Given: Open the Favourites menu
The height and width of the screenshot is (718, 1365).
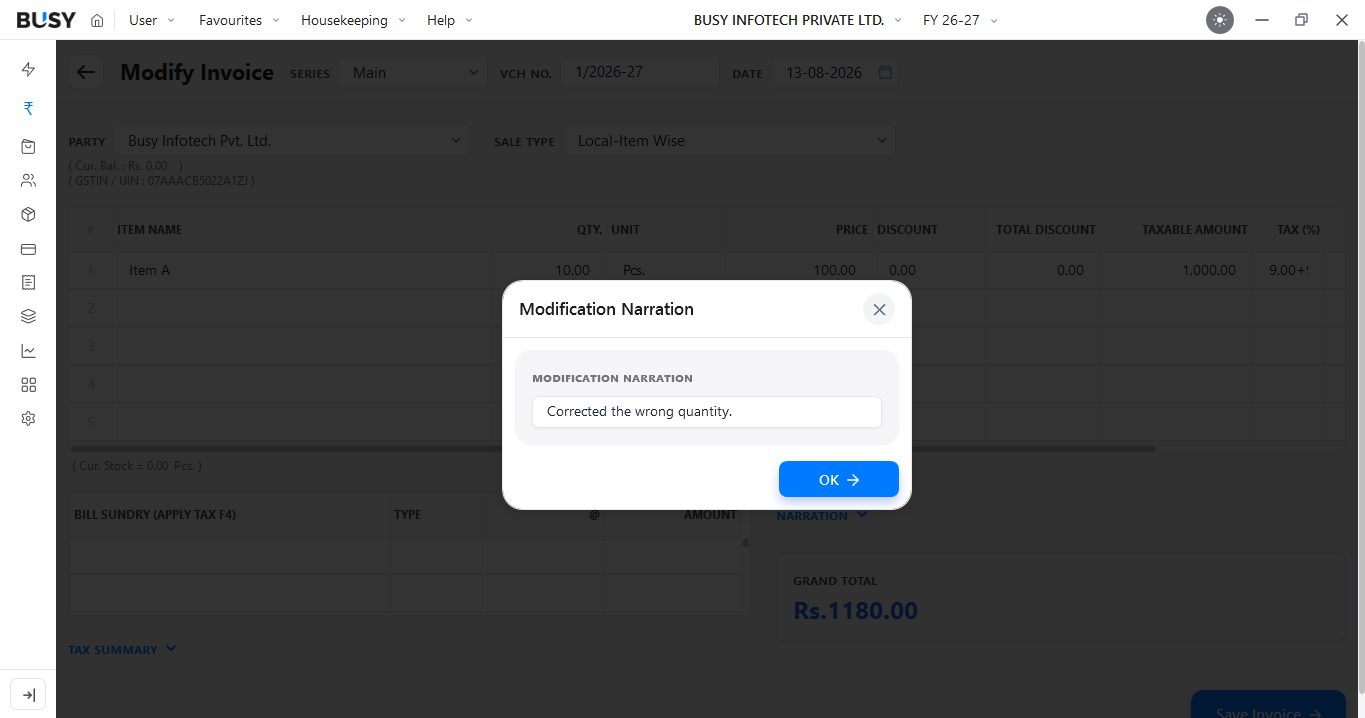Looking at the screenshot, I should coord(239,20).
